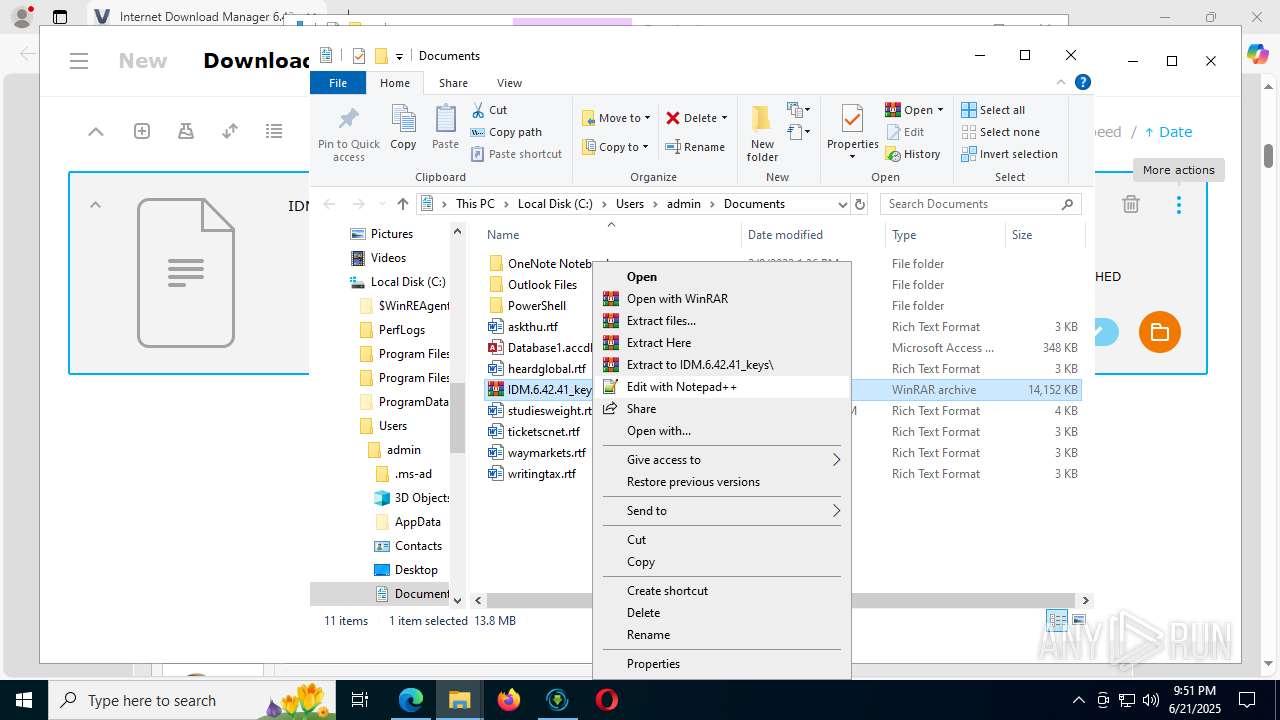The width and height of the screenshot is (1280, 720).
Task: Open Microsoft Edge from taskbar
Action: 411,700
